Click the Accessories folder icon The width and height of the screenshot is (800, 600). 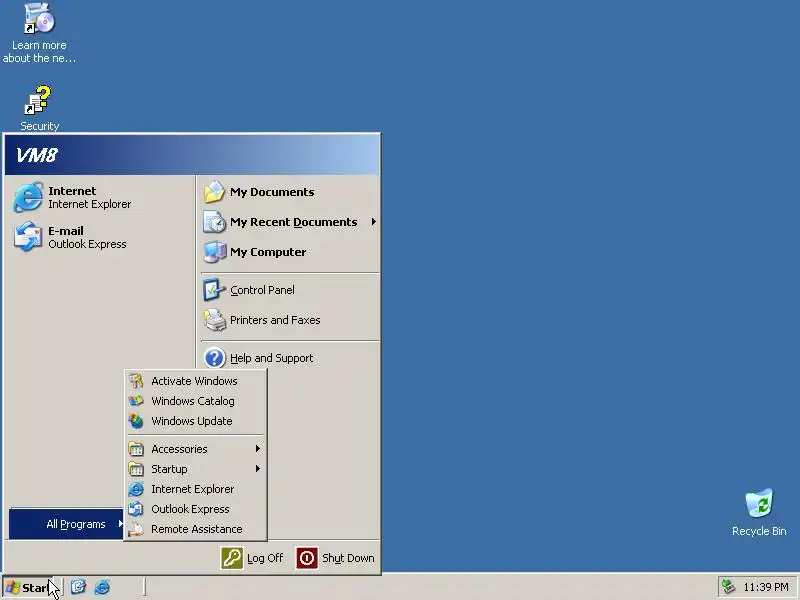click(x=136, y=449)
